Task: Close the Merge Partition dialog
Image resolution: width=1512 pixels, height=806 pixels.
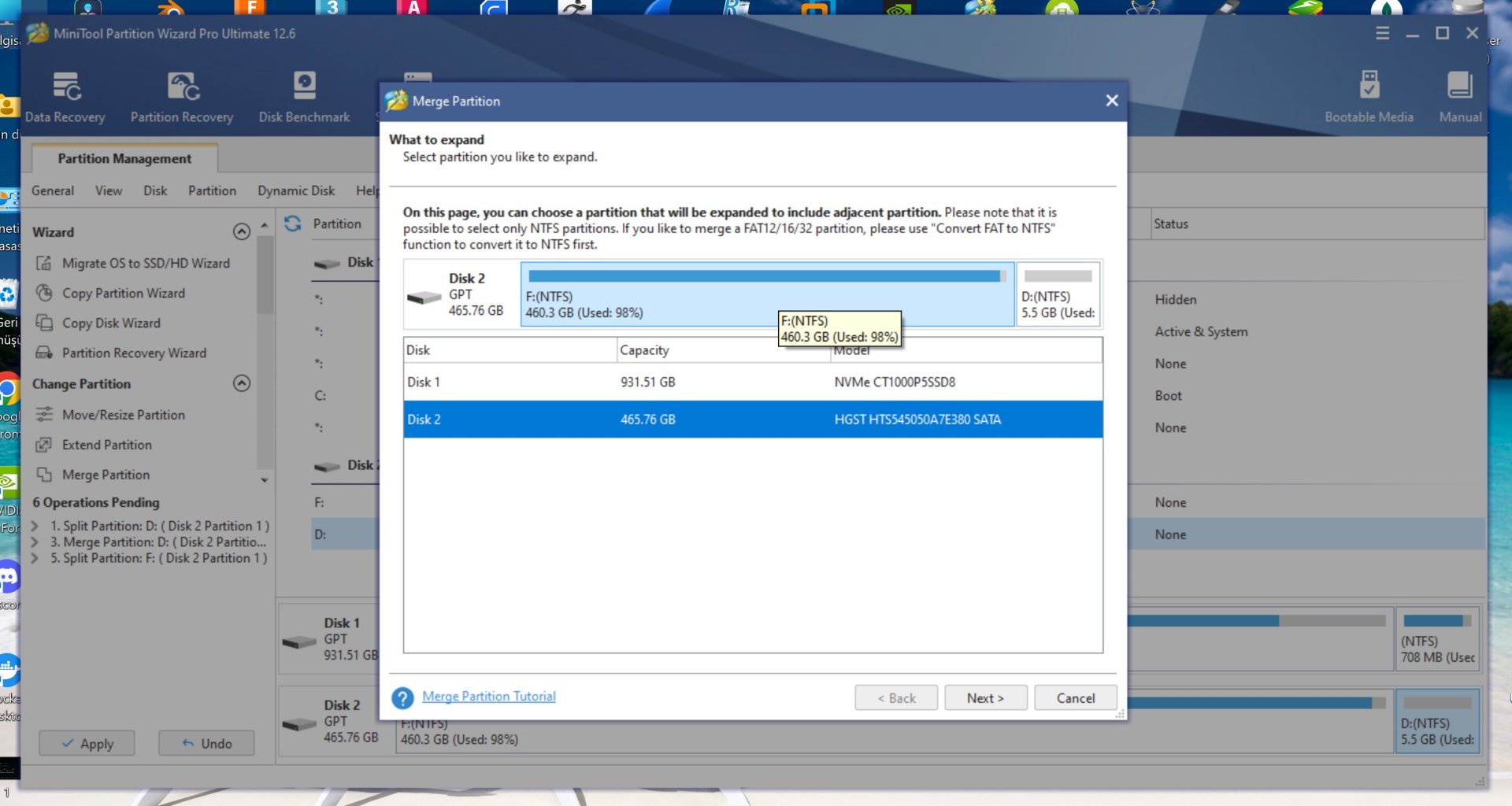Action: (x=1112, y=101)
